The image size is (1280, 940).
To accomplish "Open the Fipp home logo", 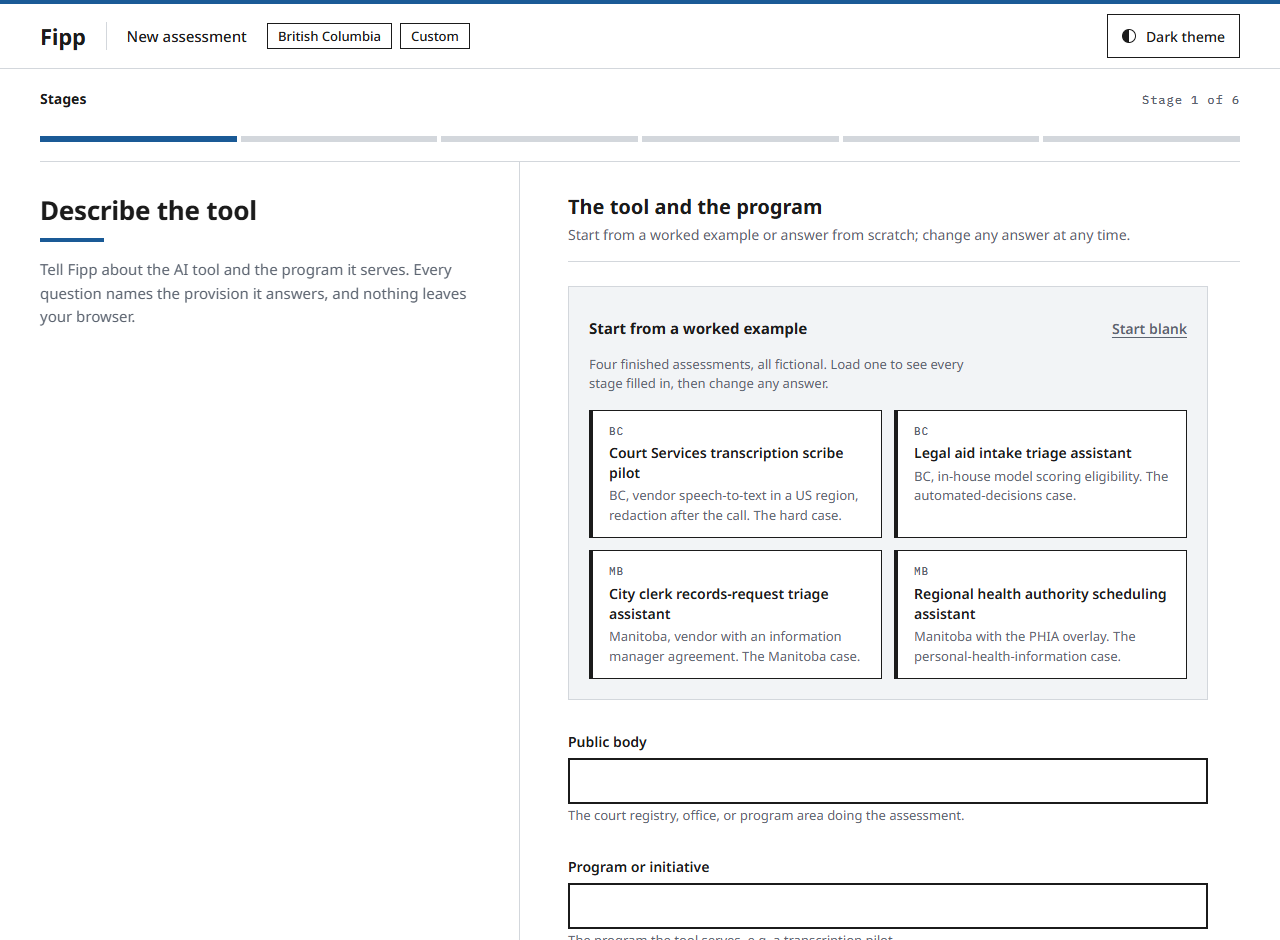I will [63, 37].
